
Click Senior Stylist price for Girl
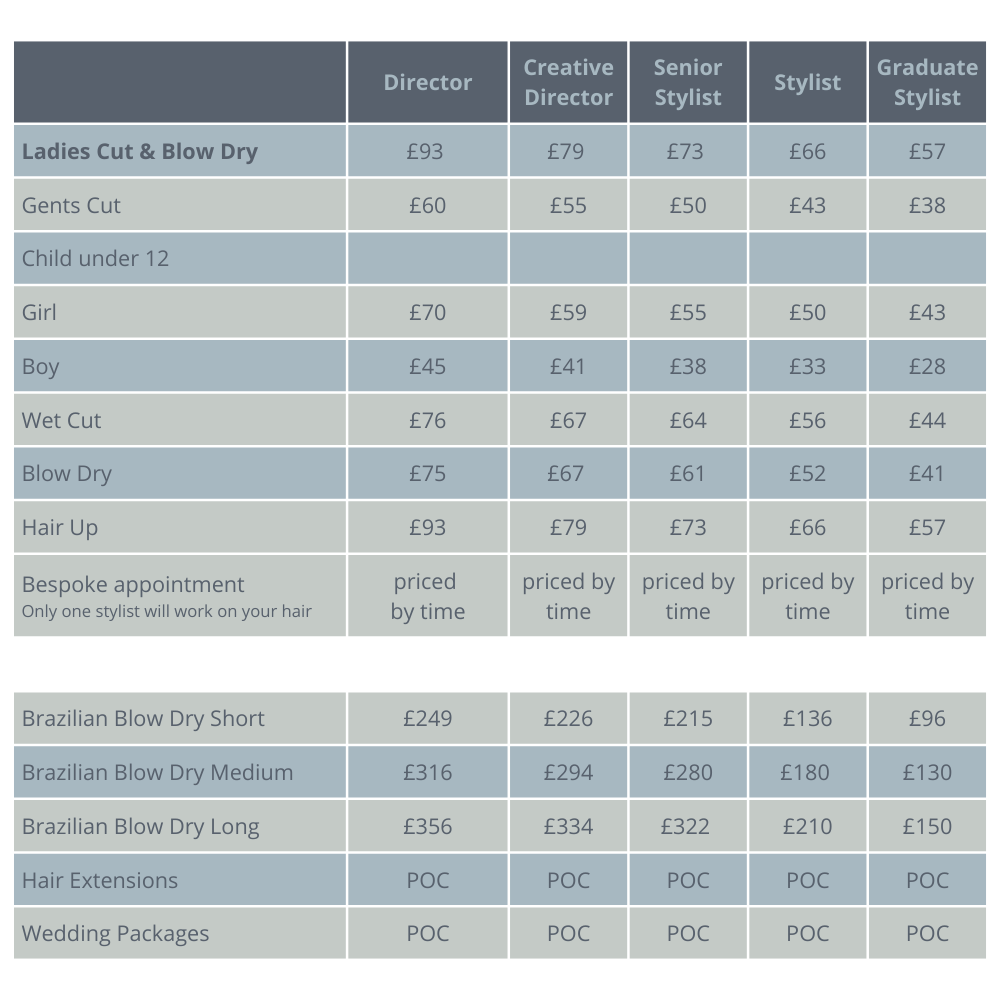pyautogui.click(x=688, y=313)
